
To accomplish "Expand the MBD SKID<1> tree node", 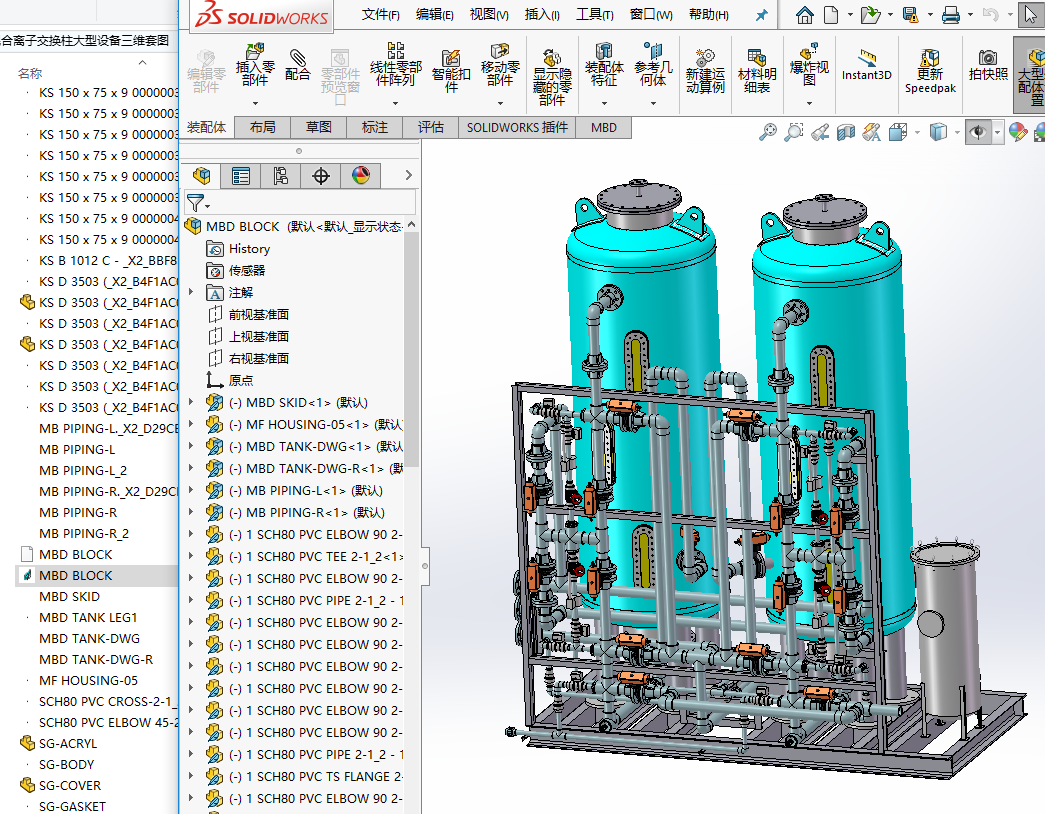I will tap(192, 402).
